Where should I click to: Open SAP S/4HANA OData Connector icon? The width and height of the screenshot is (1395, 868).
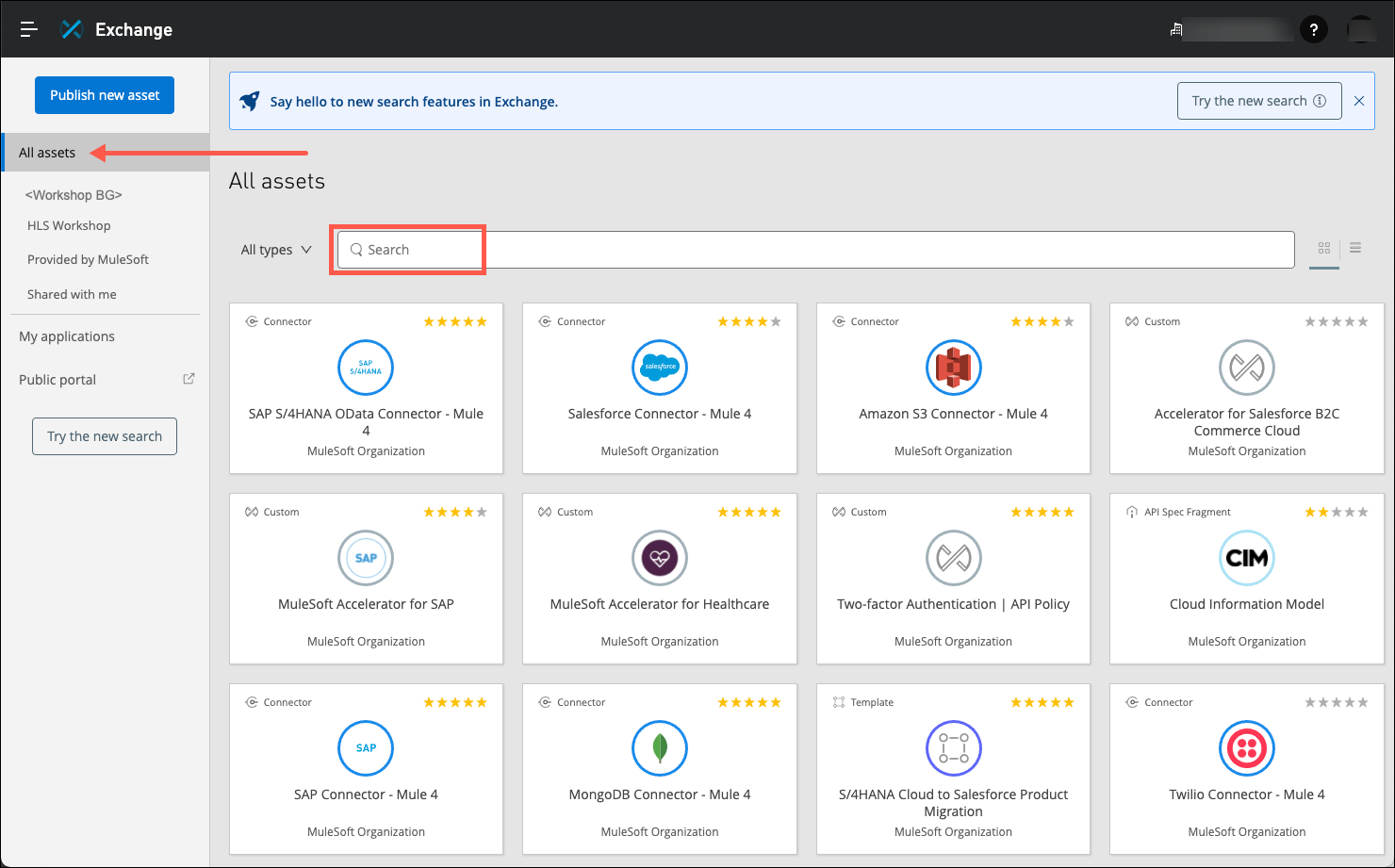point(366,368)
